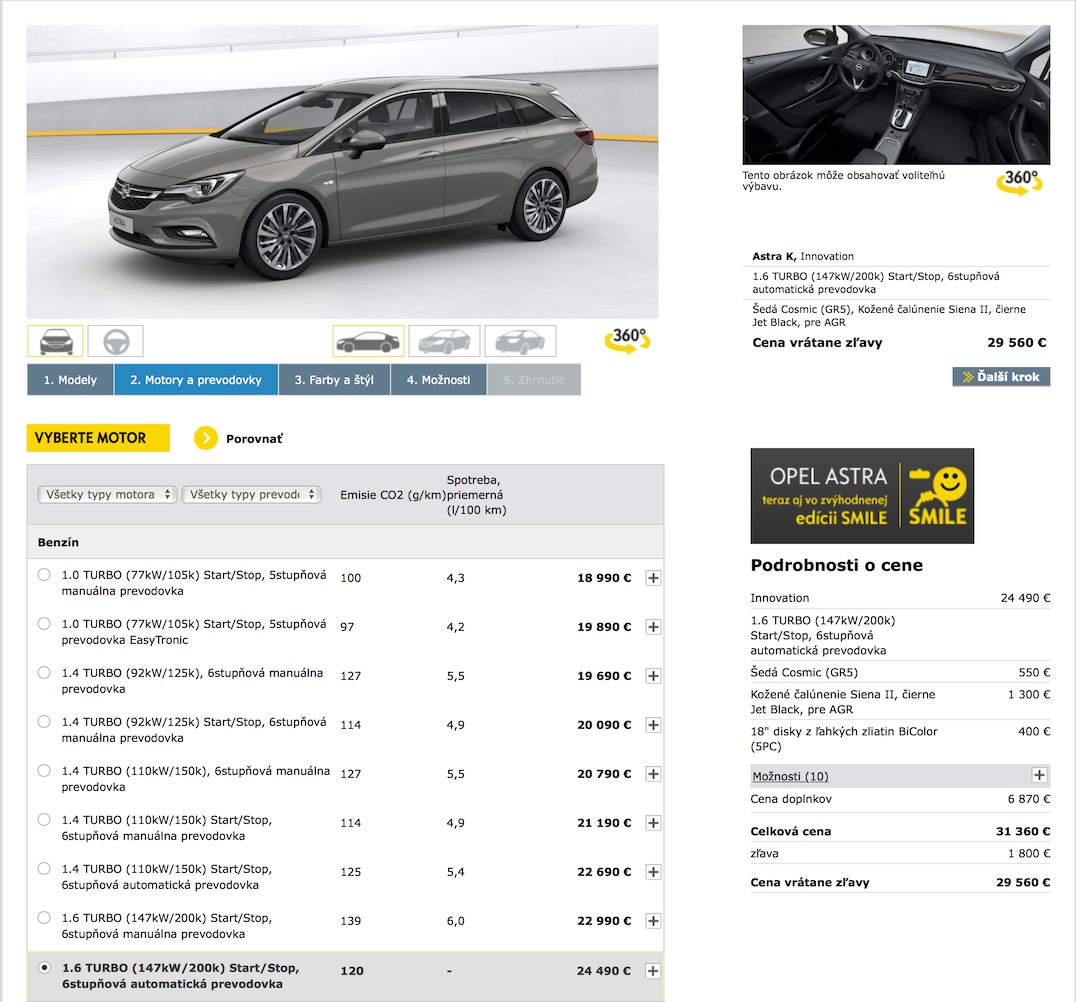Choose 1.4 TURBO (110kW/150k) automatic engine
Screen dimensions: 1076x1002
point(44,869)
